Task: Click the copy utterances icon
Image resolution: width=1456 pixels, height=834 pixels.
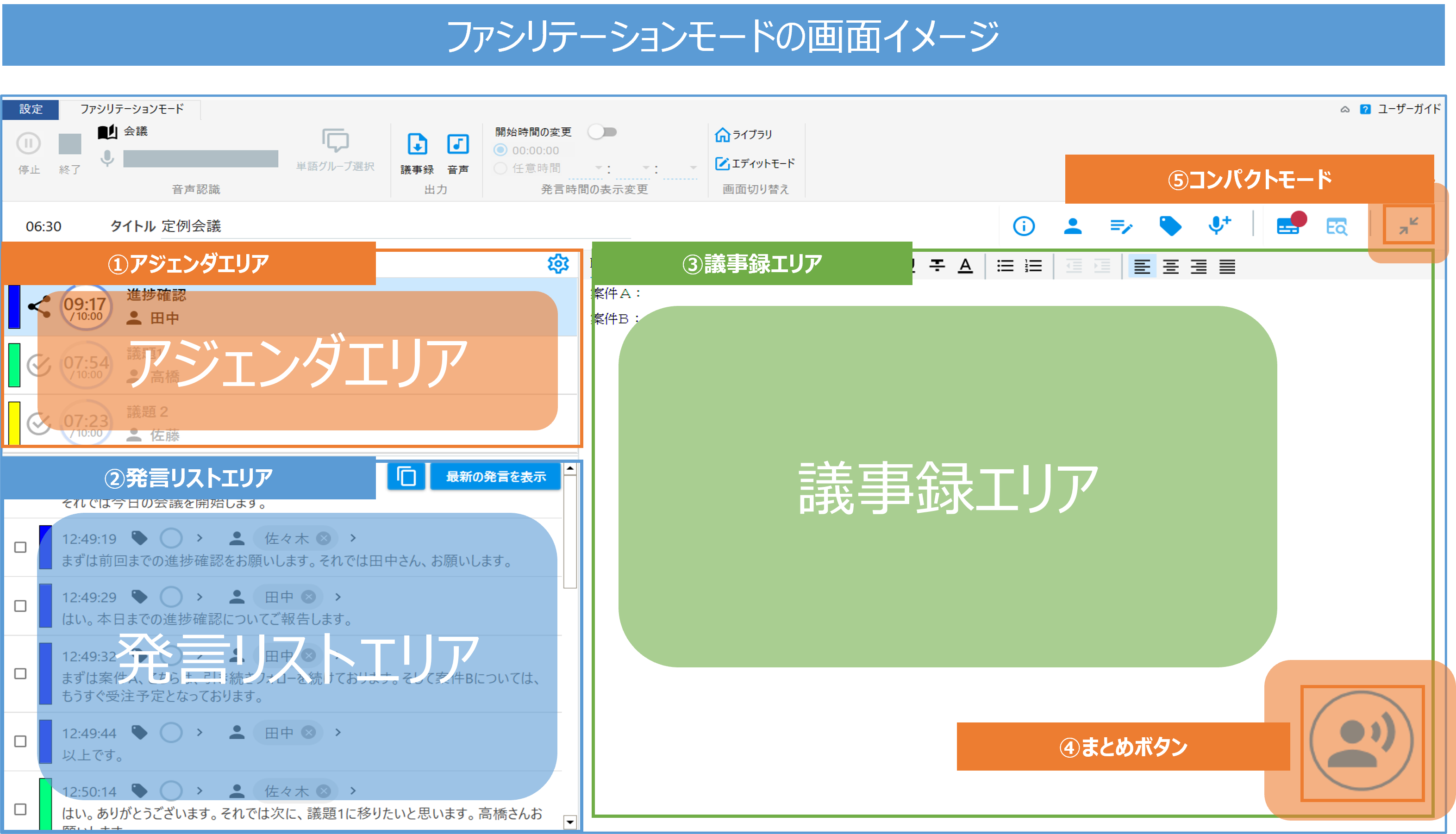Action: [406, 477]
